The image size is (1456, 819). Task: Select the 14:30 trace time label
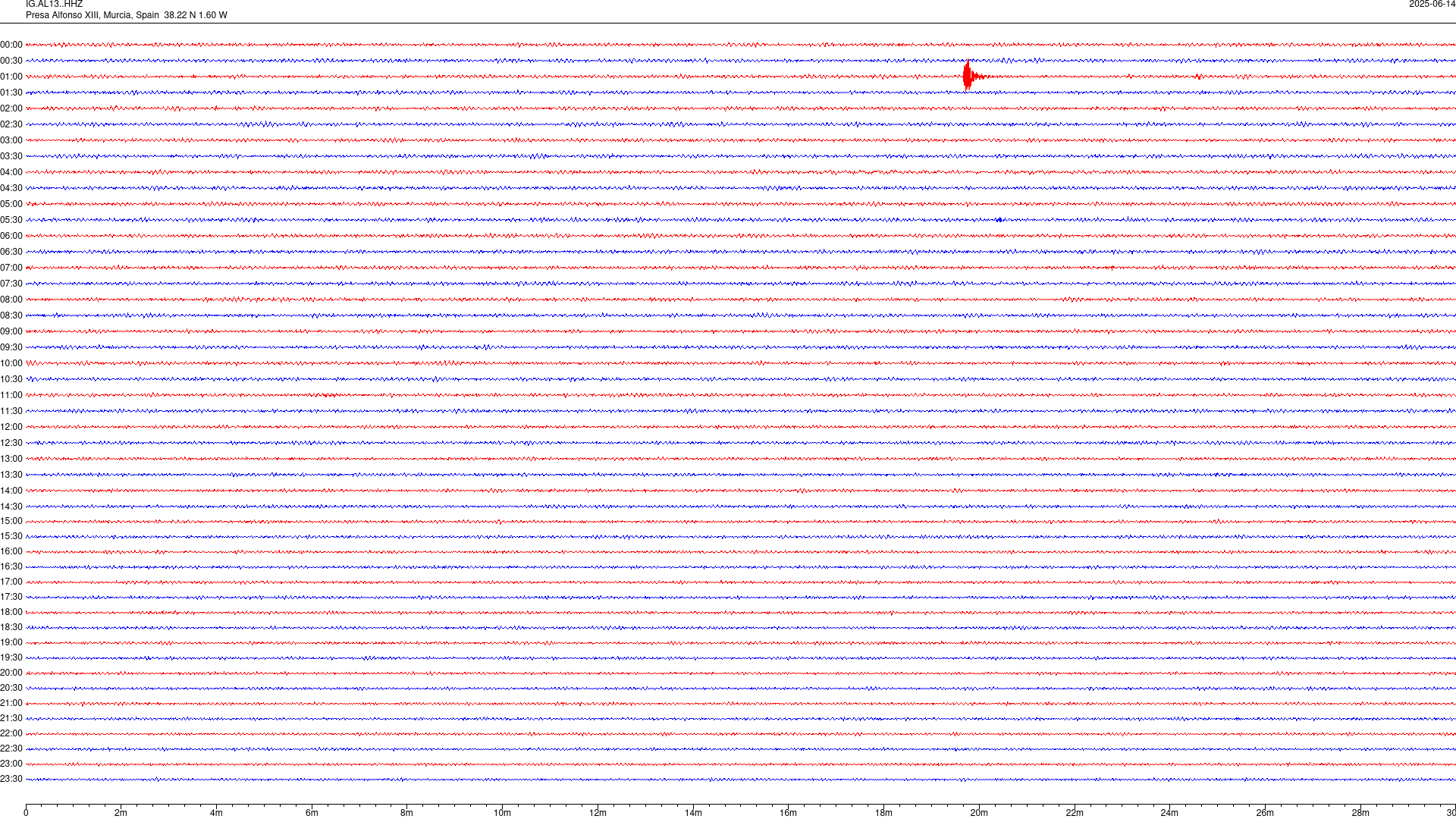(11, 507)
